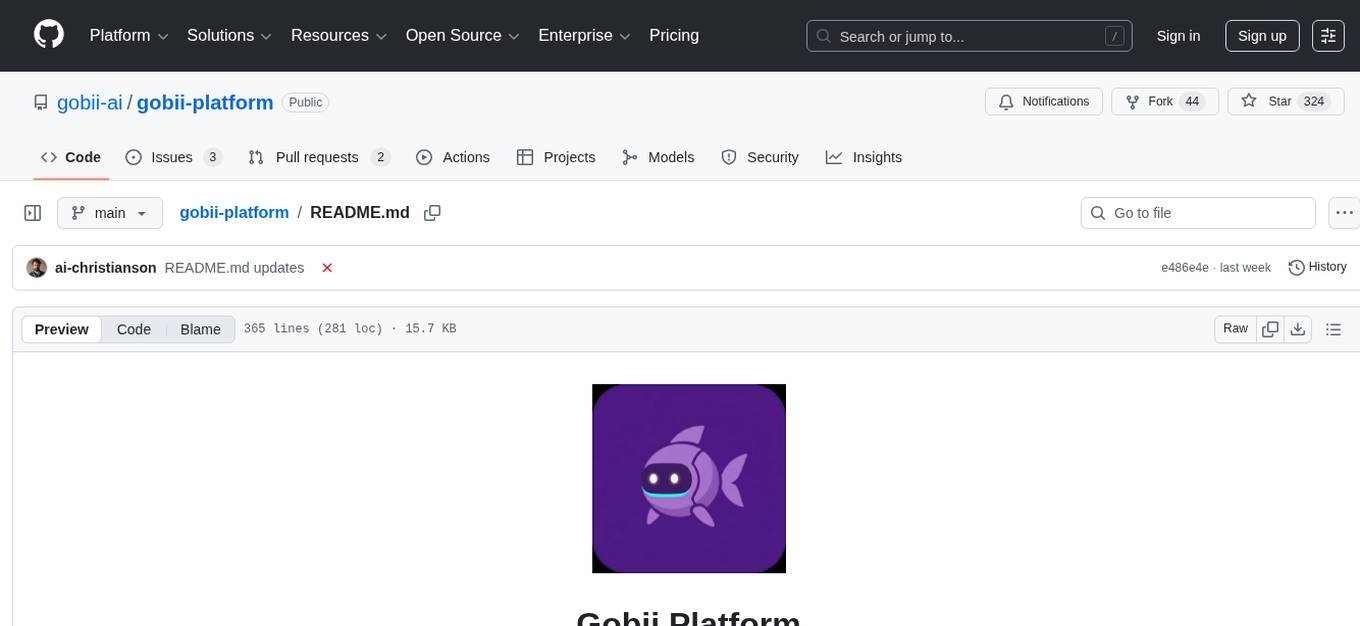Open the main branch selector
The height and width of the screenshot is (626, 1360).
[x=109, y=212]
